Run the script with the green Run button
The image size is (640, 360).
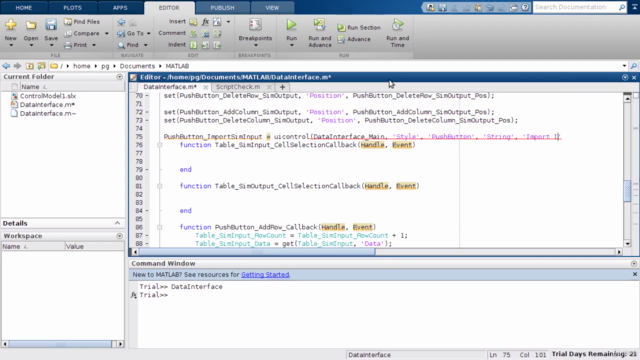291,25
